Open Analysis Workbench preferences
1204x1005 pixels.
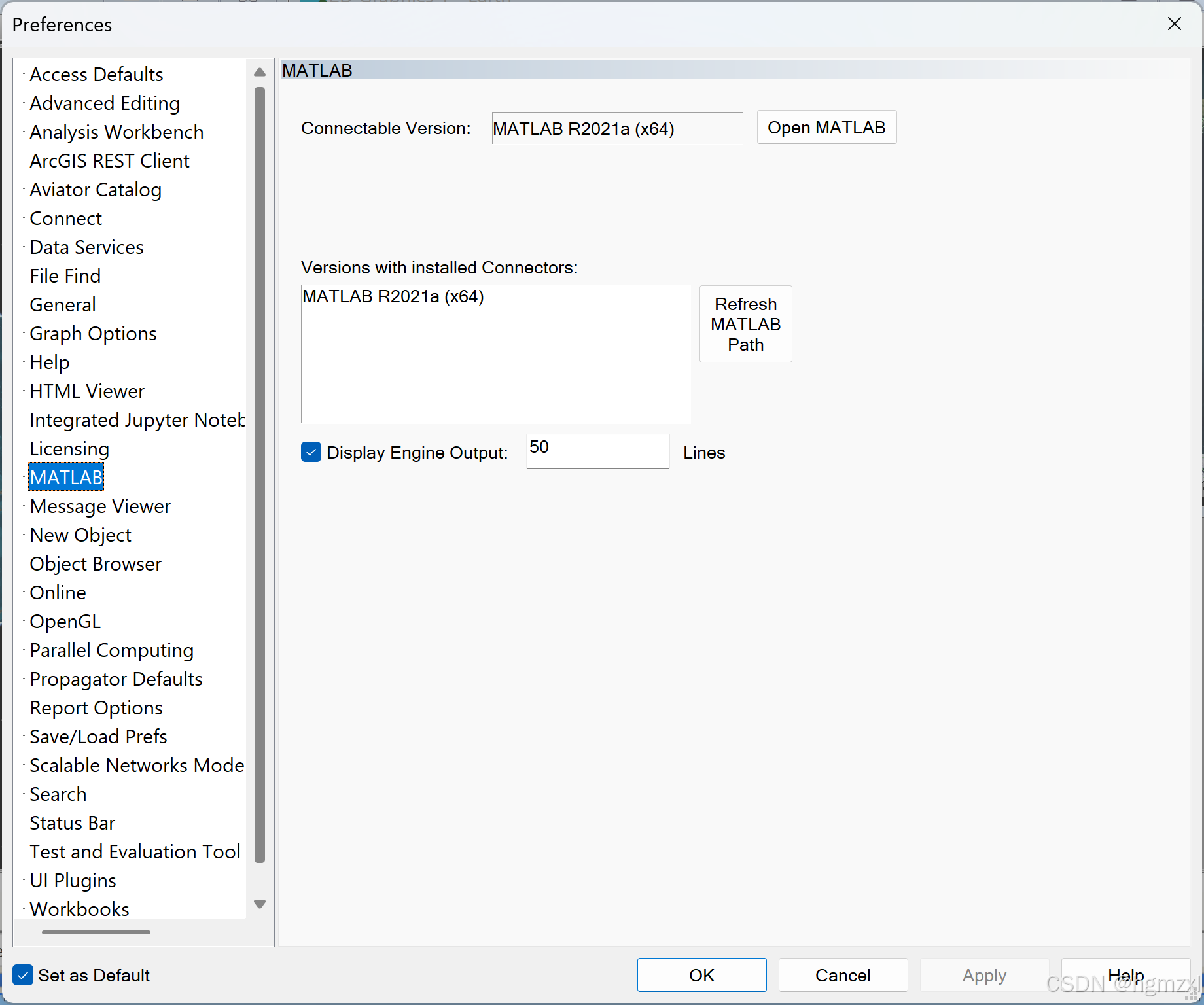(116, 132)
